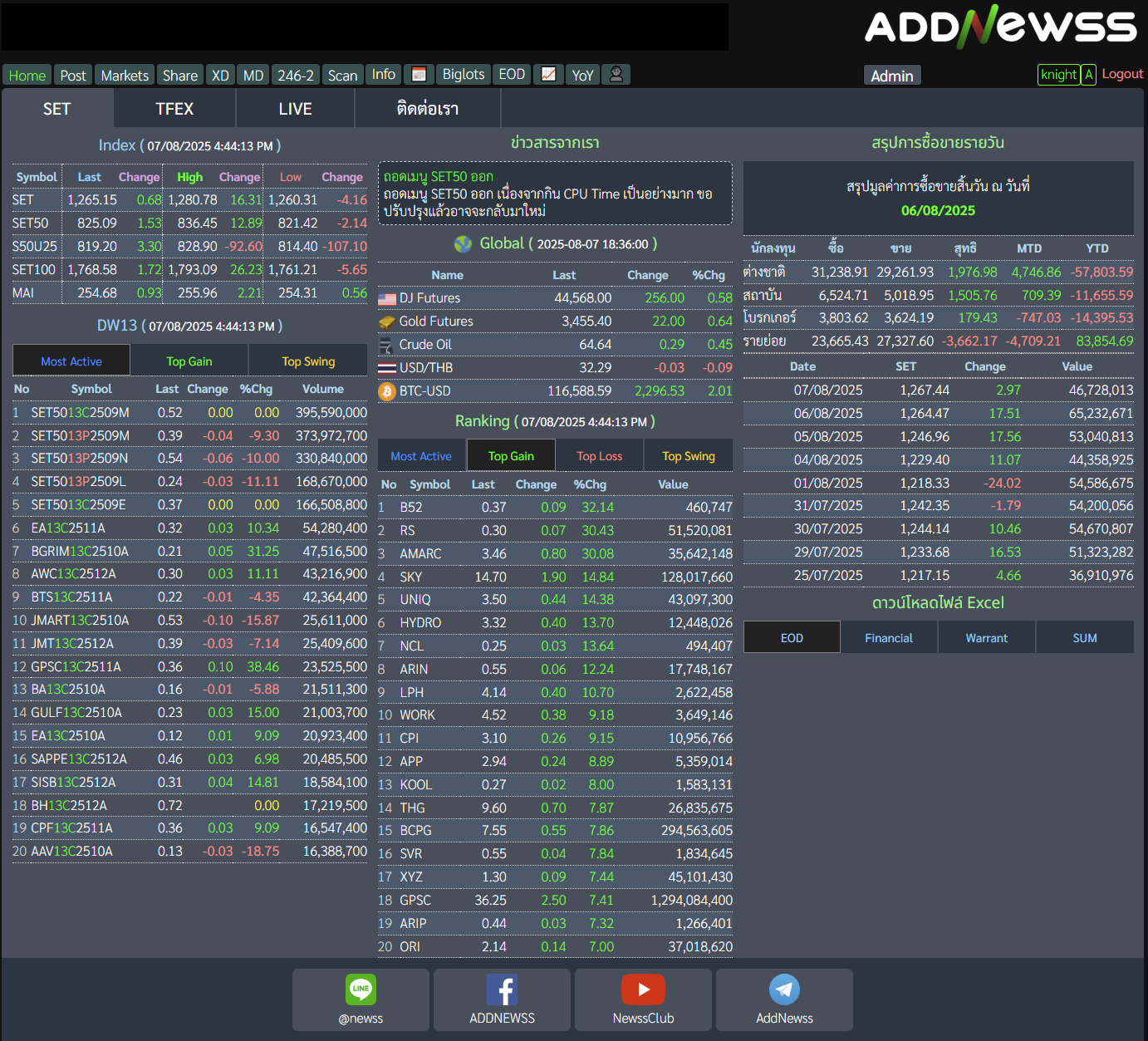Screen dimensions: 1148x1041
Task: Open the Post menu
Action: [x=73, y=76]
